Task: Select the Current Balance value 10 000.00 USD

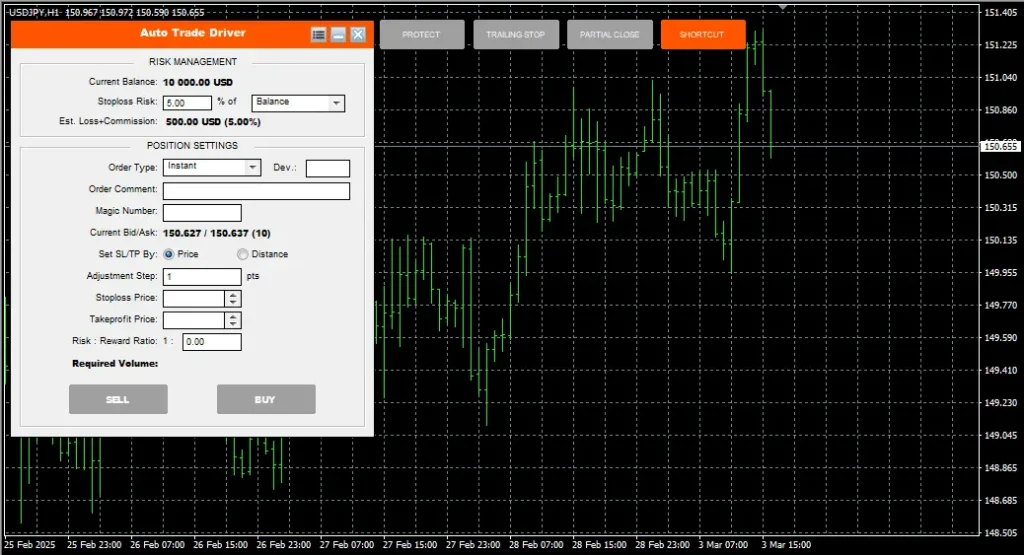Action: (198, 82)
